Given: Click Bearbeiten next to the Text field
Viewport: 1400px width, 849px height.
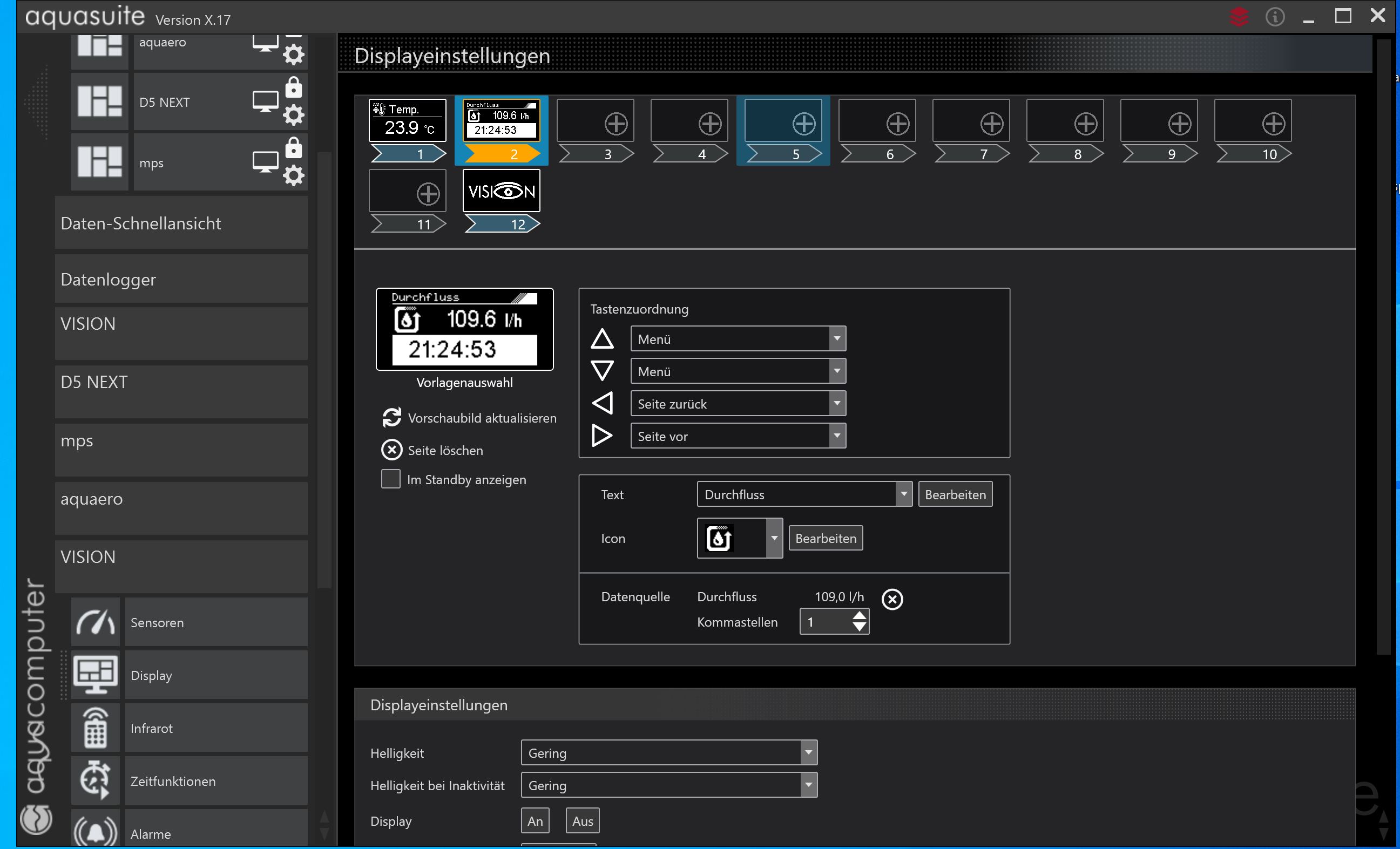Looking at the screenshot, I should [955, 494].
